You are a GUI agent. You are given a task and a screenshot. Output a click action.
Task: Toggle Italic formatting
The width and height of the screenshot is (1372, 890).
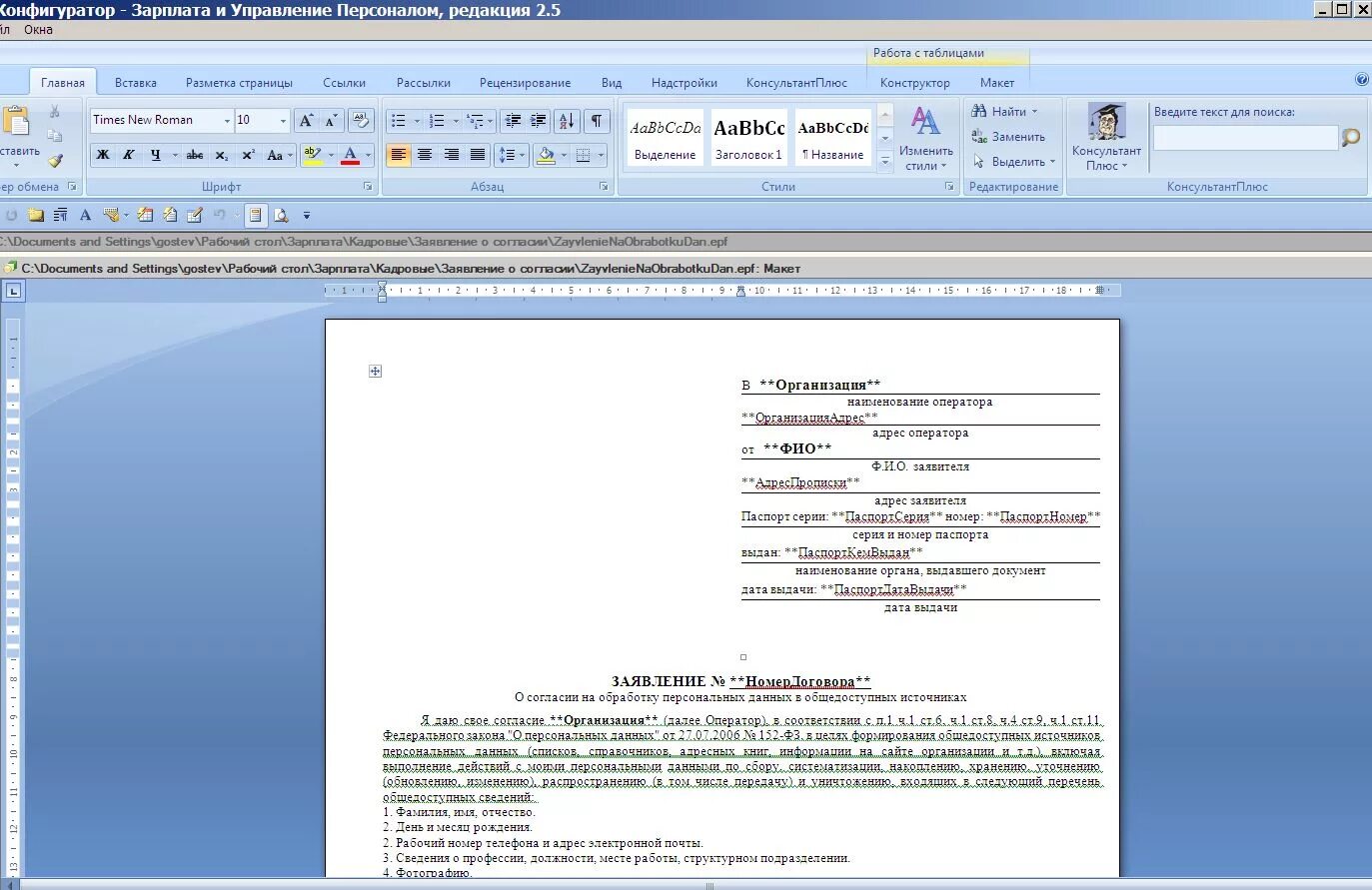(128, 155)
